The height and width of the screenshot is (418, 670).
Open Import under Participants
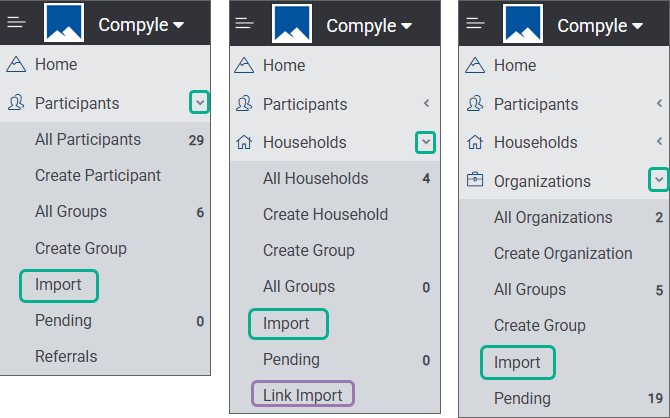tap(59, 285)
